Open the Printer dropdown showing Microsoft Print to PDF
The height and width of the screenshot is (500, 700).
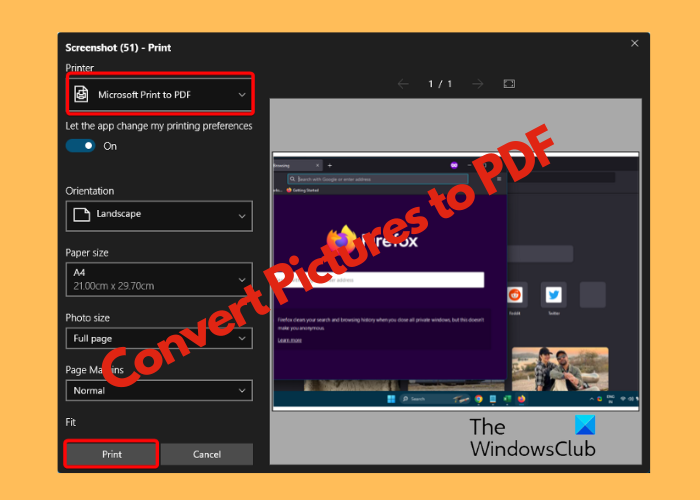160,94
